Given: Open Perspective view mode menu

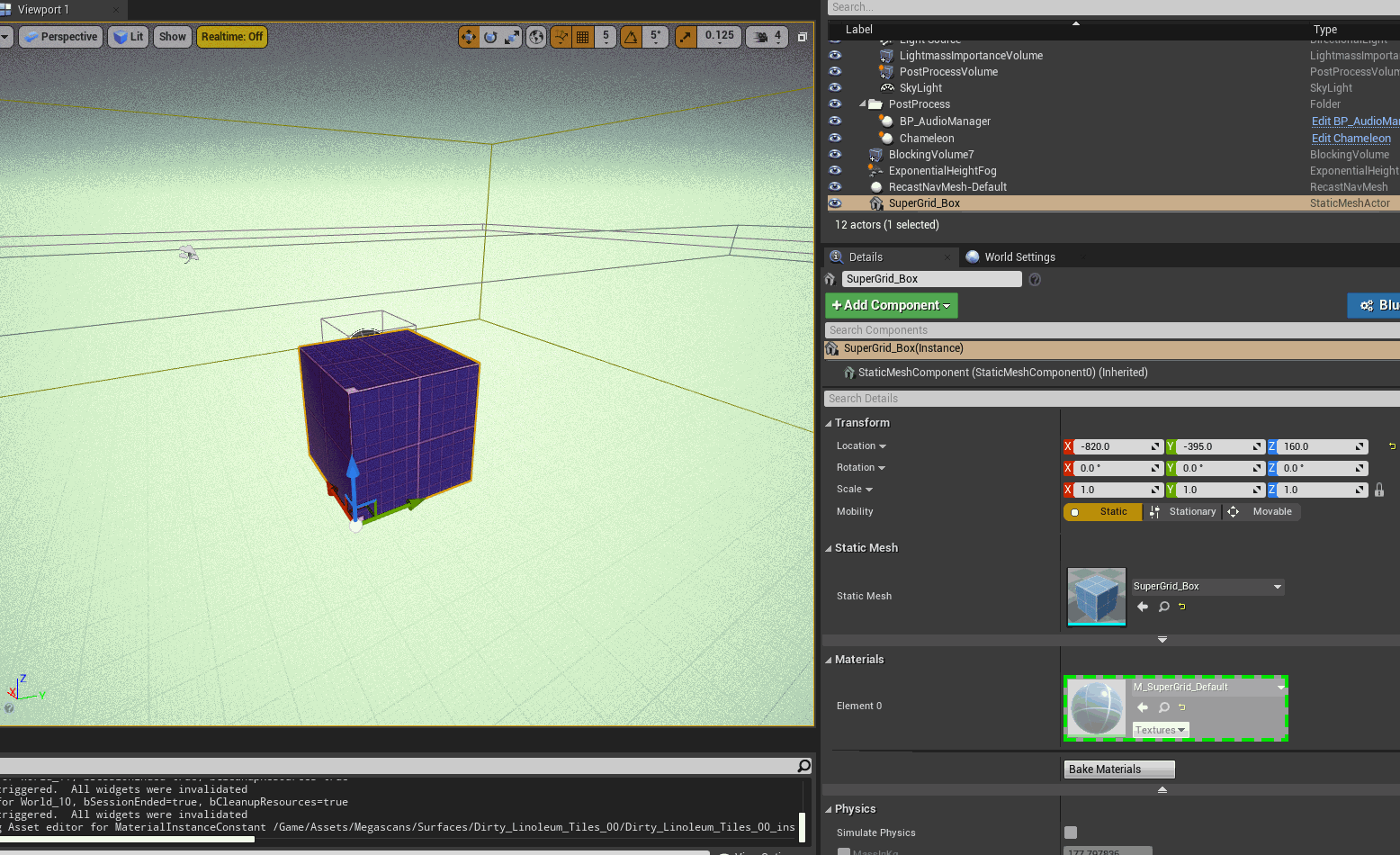Looking at the screenshot, I should [x=61, y=37].
